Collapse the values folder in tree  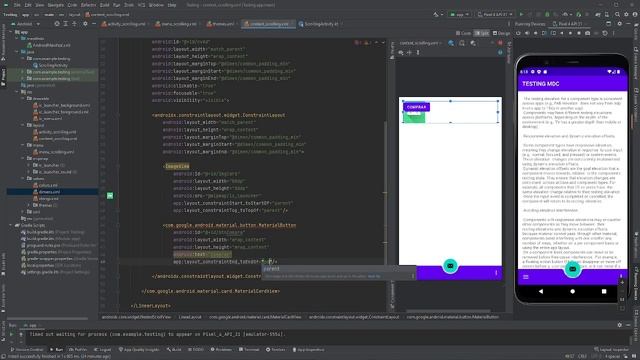tap(23, 178)
